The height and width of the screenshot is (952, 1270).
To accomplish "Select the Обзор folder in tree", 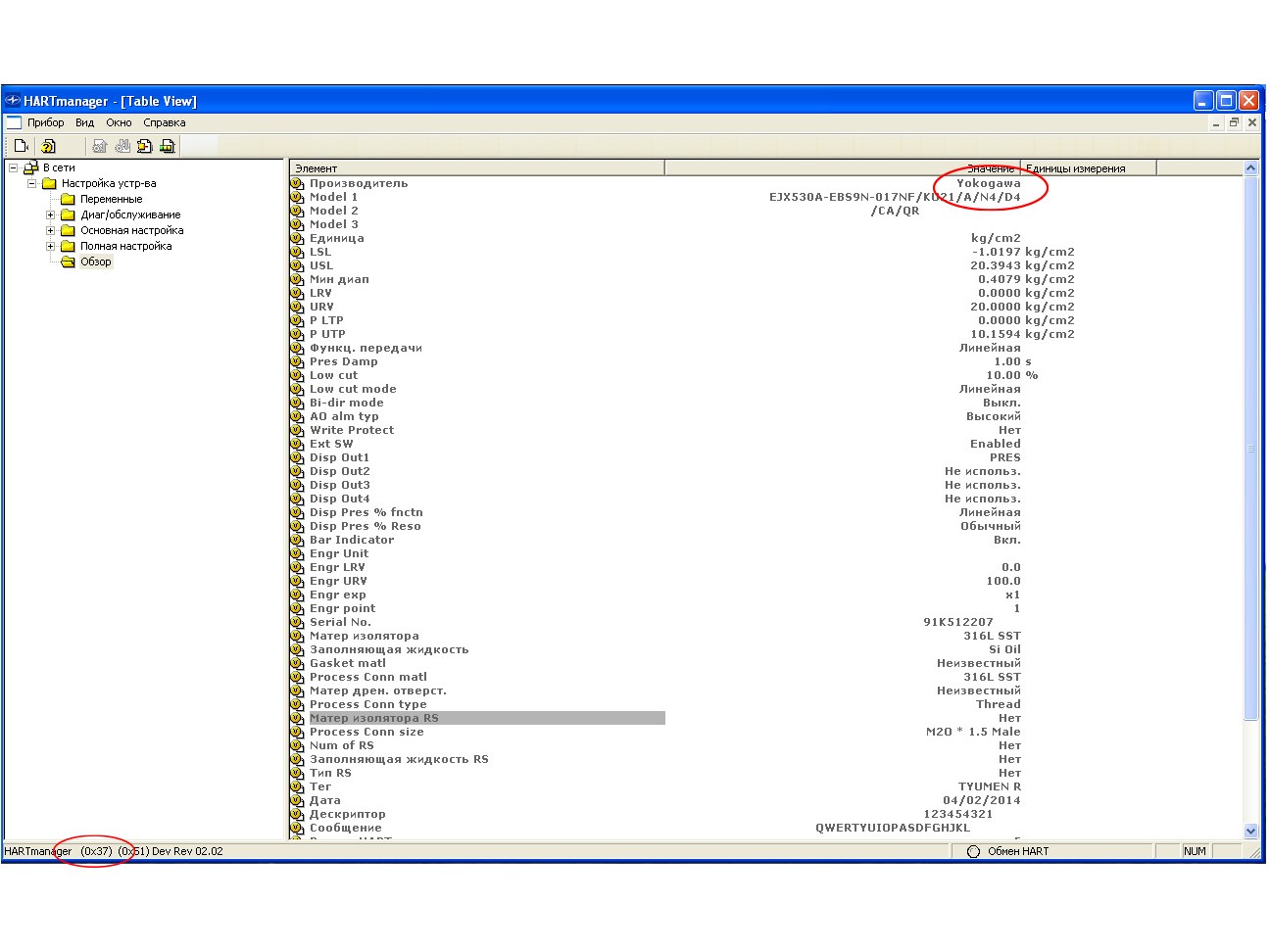I will click(95, 262).
